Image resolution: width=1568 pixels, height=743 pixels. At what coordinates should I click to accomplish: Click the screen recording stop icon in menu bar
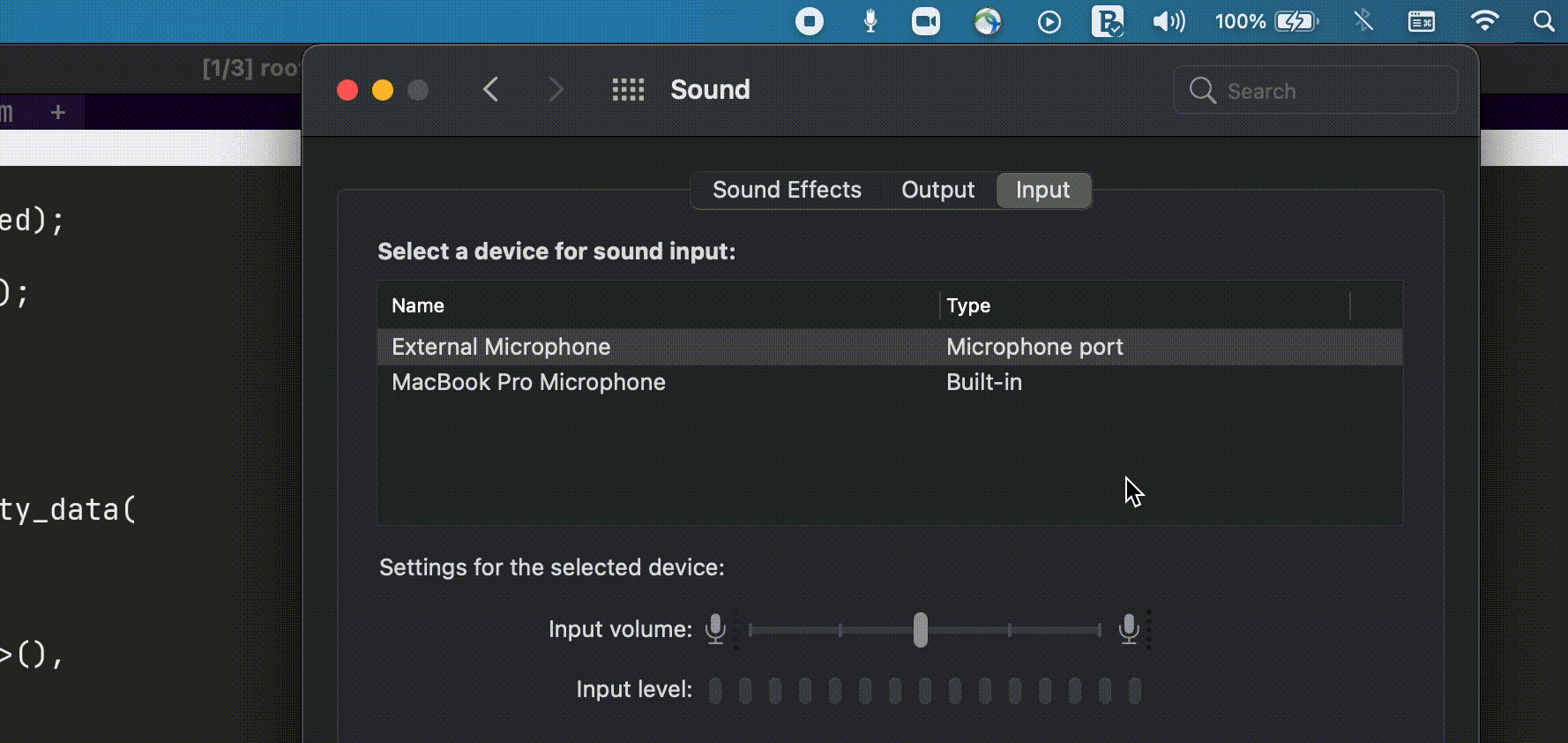pos(809,21)
